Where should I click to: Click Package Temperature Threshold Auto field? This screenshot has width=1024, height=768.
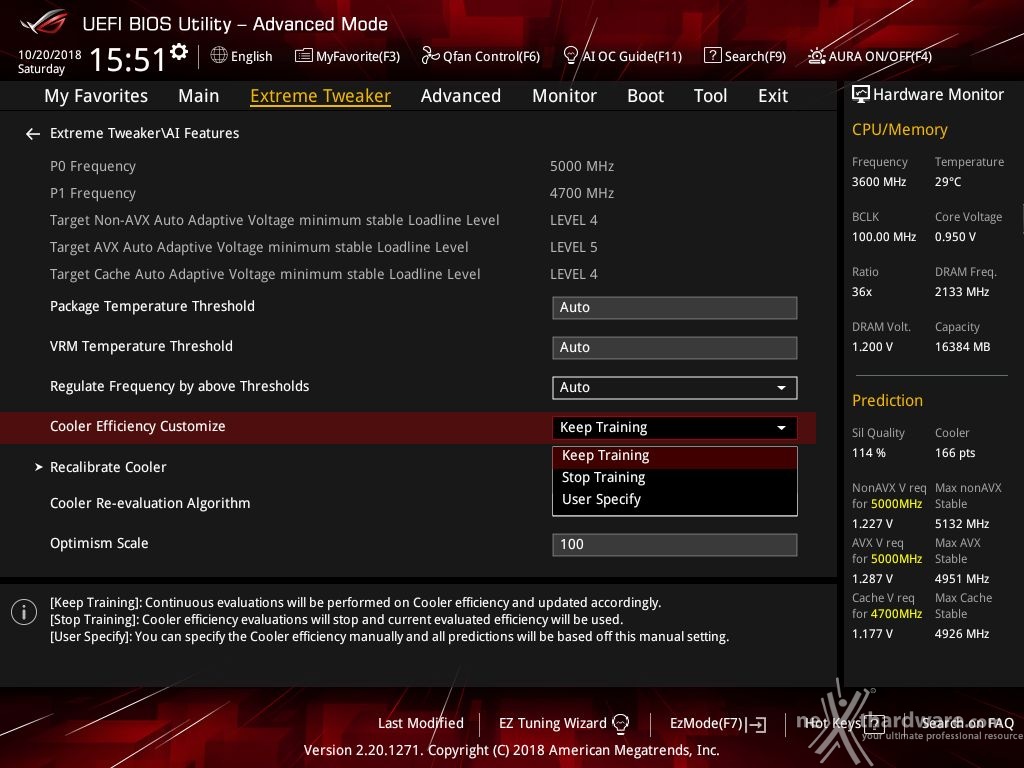pyautogui.click(x=675, y=308)
